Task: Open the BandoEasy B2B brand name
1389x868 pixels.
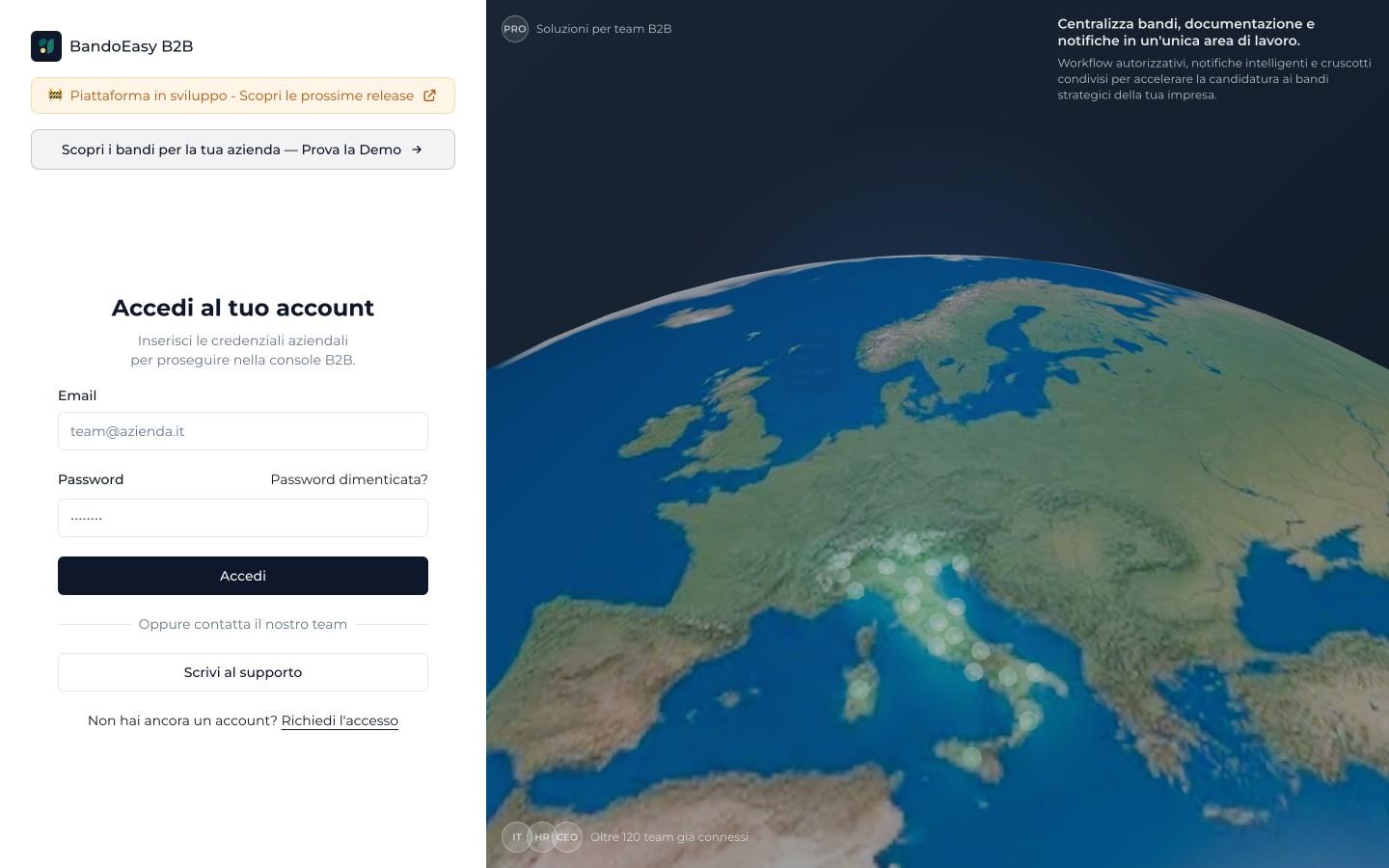Action: (x=131, y=46)
